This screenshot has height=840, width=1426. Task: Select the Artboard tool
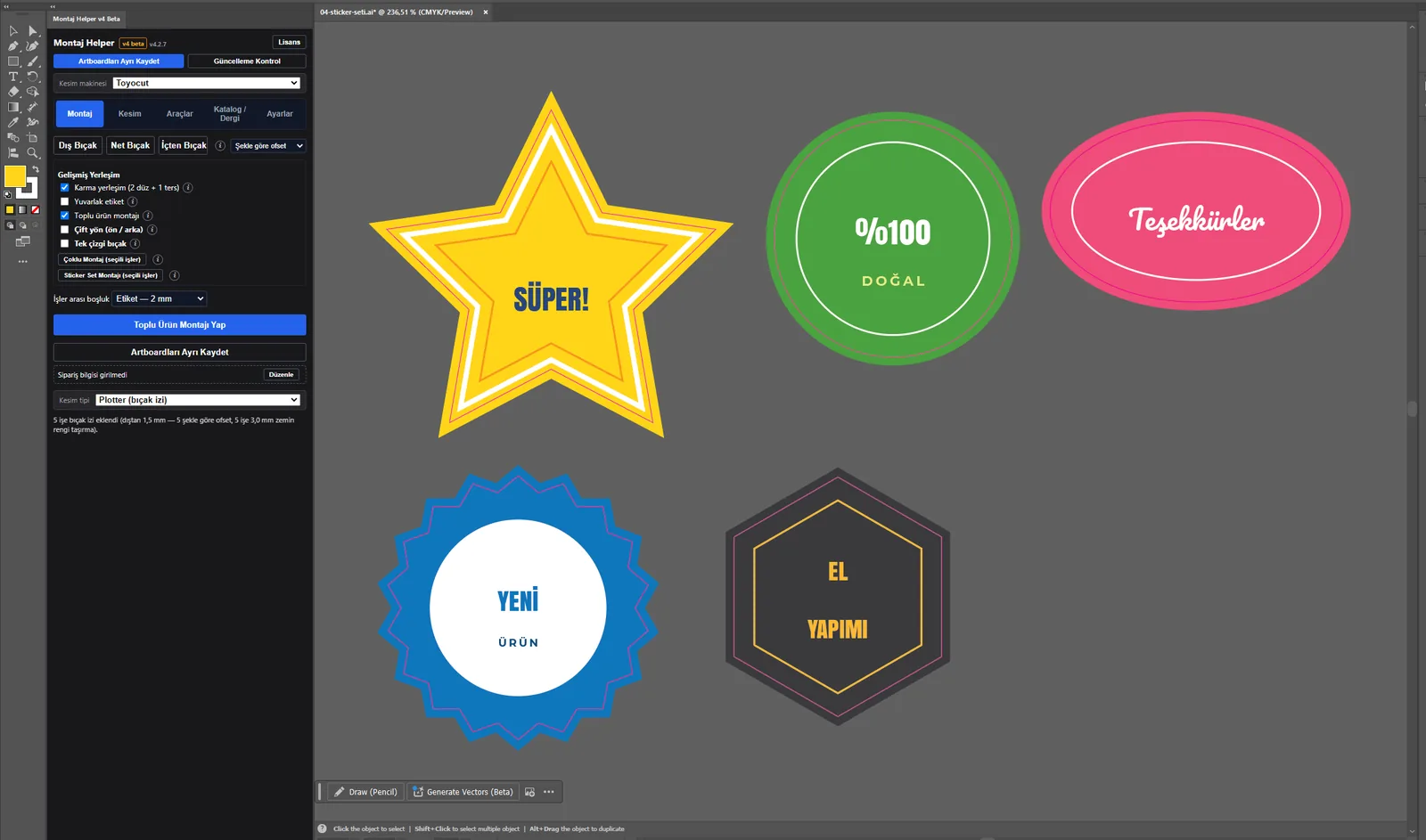33,137
